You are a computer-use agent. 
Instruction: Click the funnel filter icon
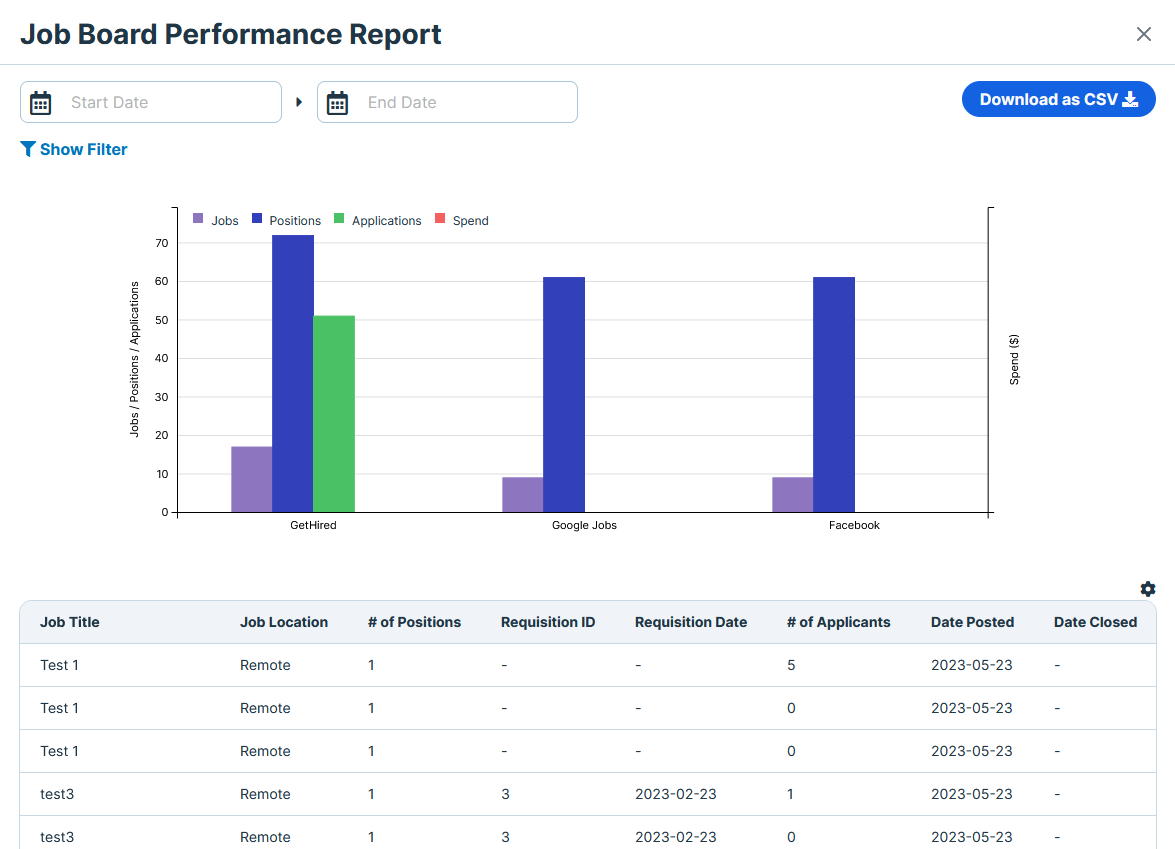(28, 149)
